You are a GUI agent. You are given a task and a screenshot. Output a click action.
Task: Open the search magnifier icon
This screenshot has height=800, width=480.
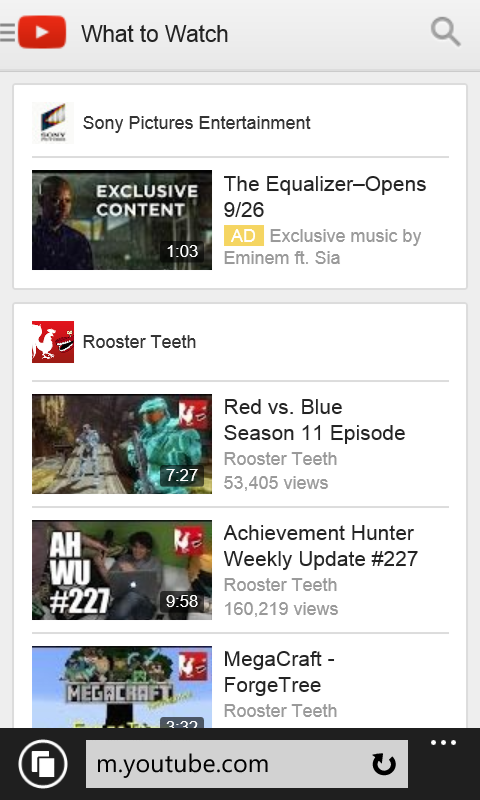pos(445,32)
